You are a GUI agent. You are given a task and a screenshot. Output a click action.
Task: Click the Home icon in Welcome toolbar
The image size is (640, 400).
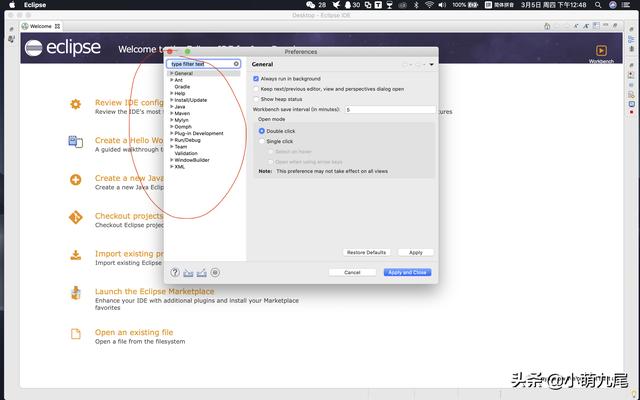point(547,26)
